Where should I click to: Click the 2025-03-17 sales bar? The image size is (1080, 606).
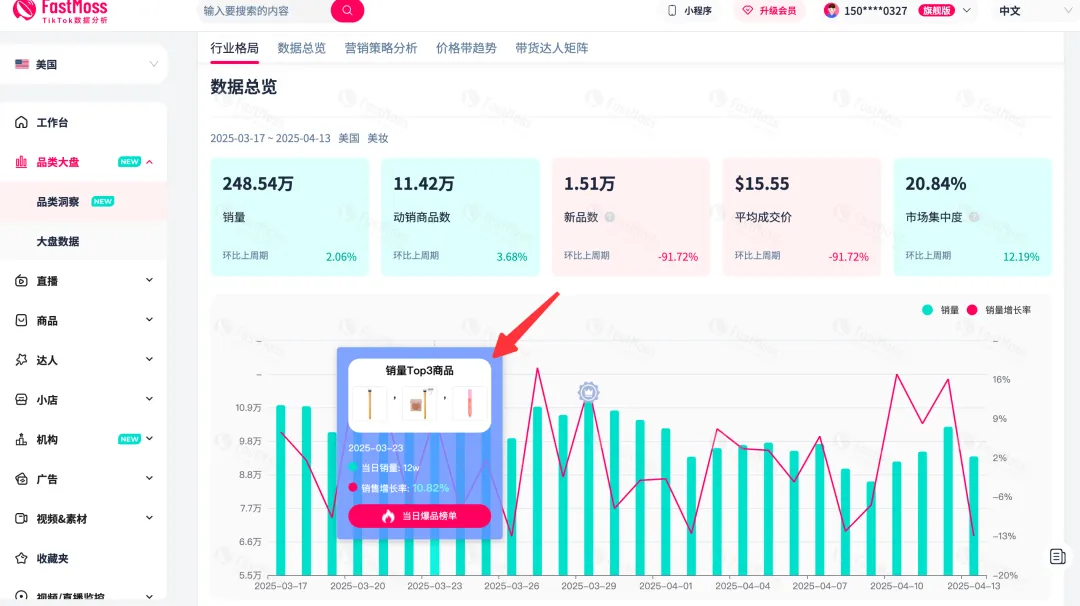coord(280,490)
